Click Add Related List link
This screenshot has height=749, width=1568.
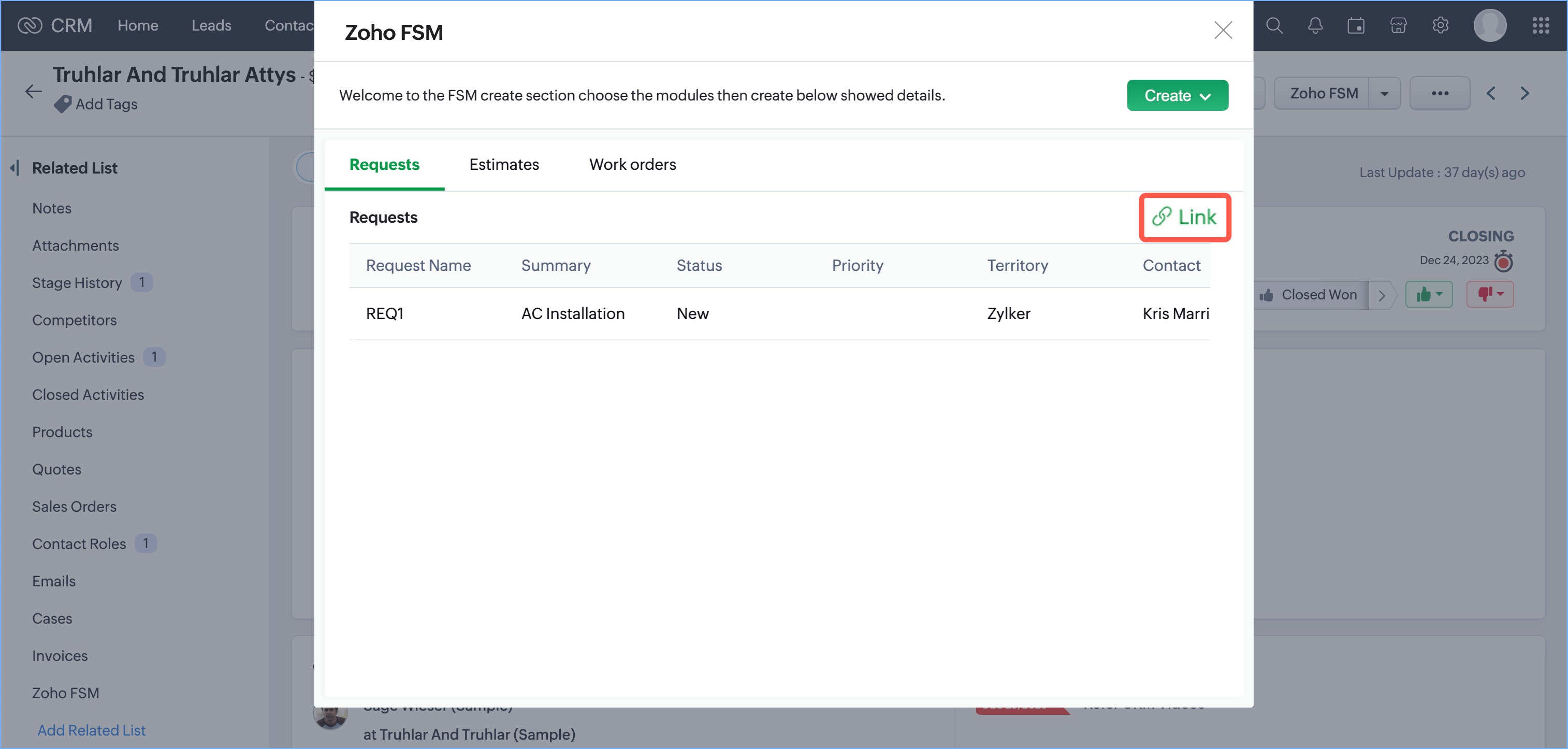(91, 729)
